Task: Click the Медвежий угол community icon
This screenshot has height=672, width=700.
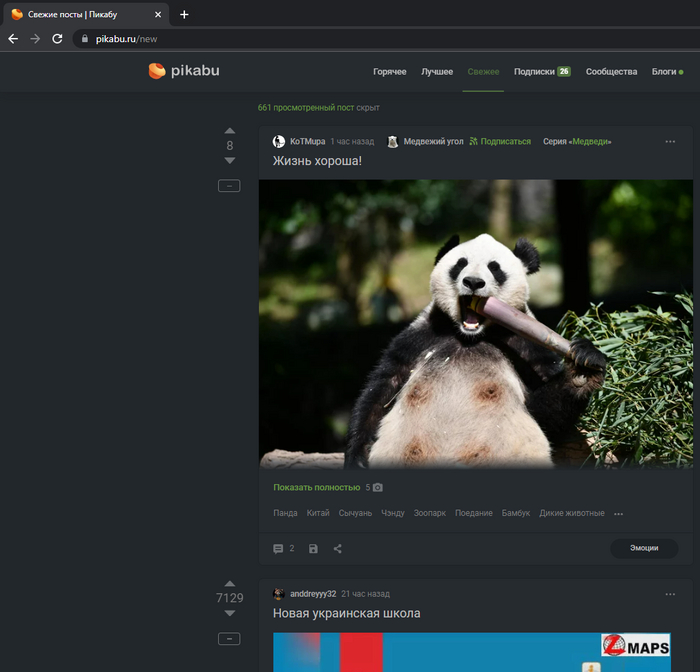Action: pyautogui.click(x=392, y=142)
